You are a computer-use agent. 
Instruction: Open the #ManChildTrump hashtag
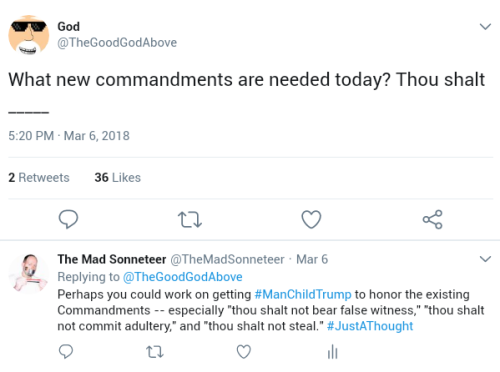click(303, 294)
